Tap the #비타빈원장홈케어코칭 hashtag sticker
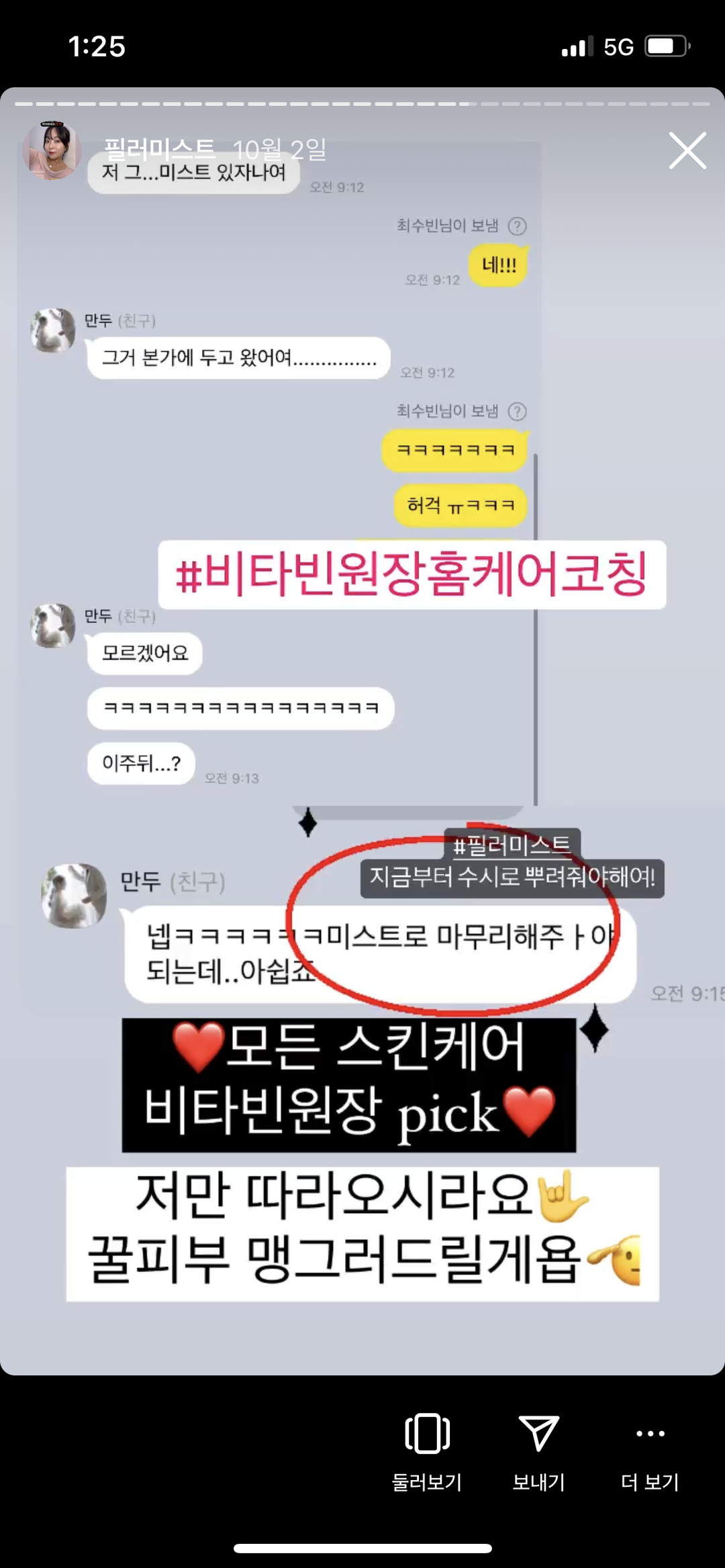 (x=412, y=574)
